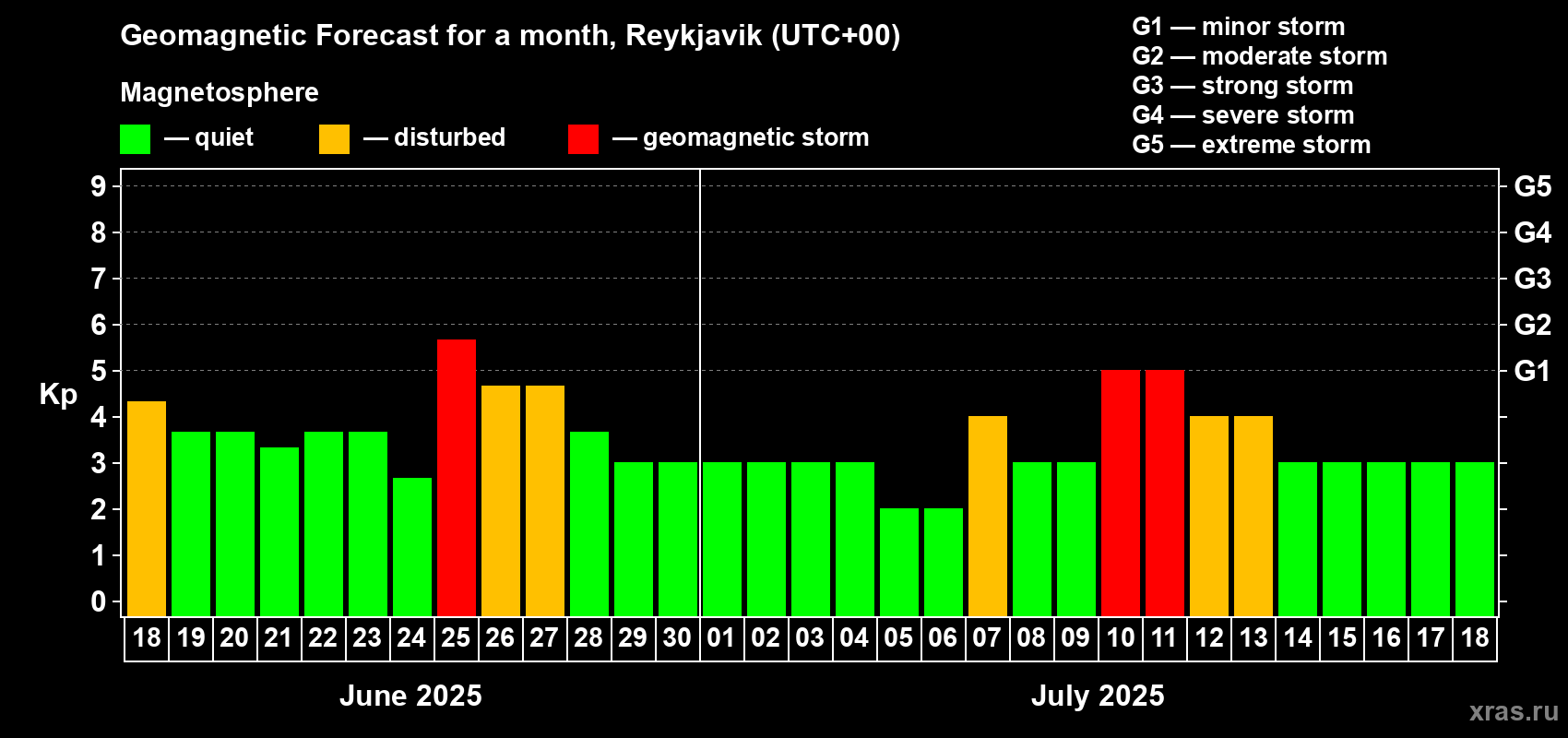The height and width of the screenshot is (738, 1568).
Task: Click the 'G3 — strong storm' legend line
Action: [1242, 86]
